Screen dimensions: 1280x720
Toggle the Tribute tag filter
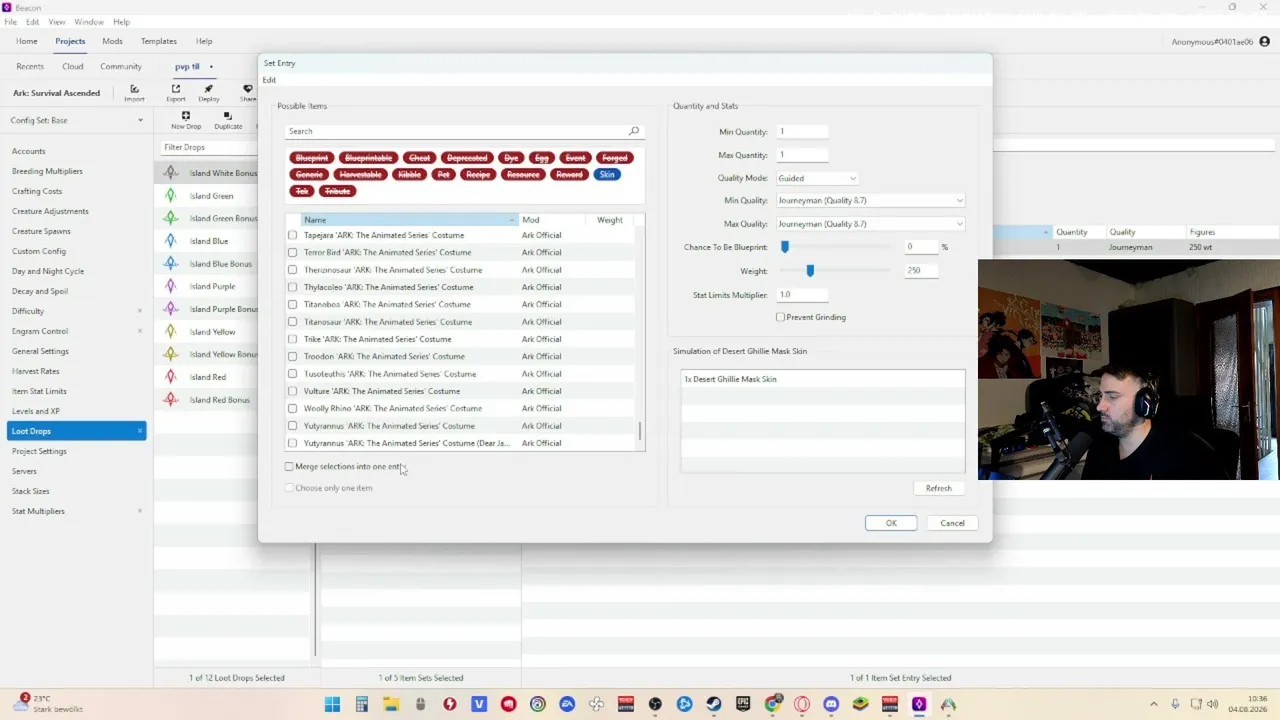pyautogui.click(x=337, y=191)
